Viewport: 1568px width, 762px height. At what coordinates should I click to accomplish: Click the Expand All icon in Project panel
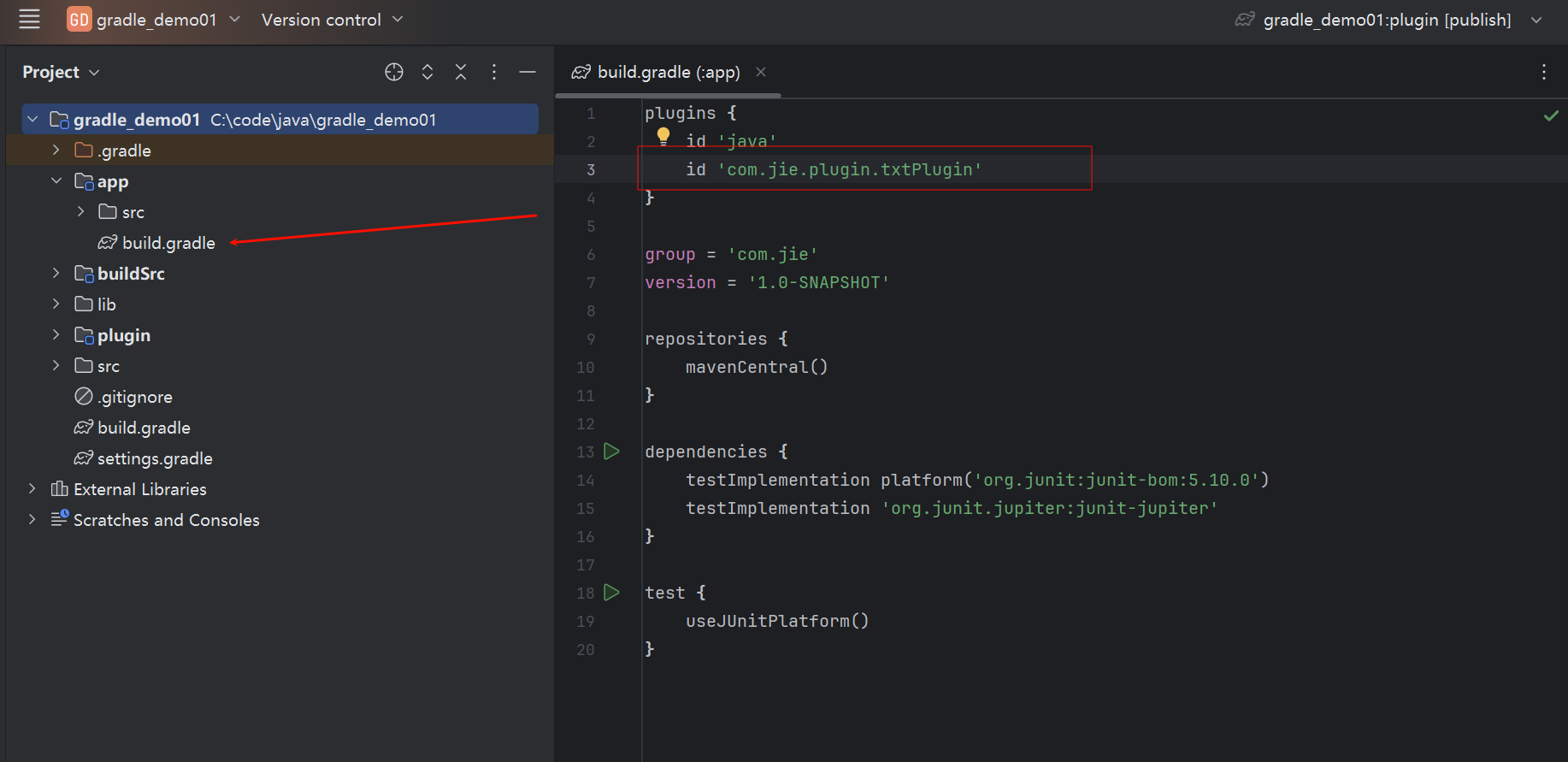pos(427,72)
